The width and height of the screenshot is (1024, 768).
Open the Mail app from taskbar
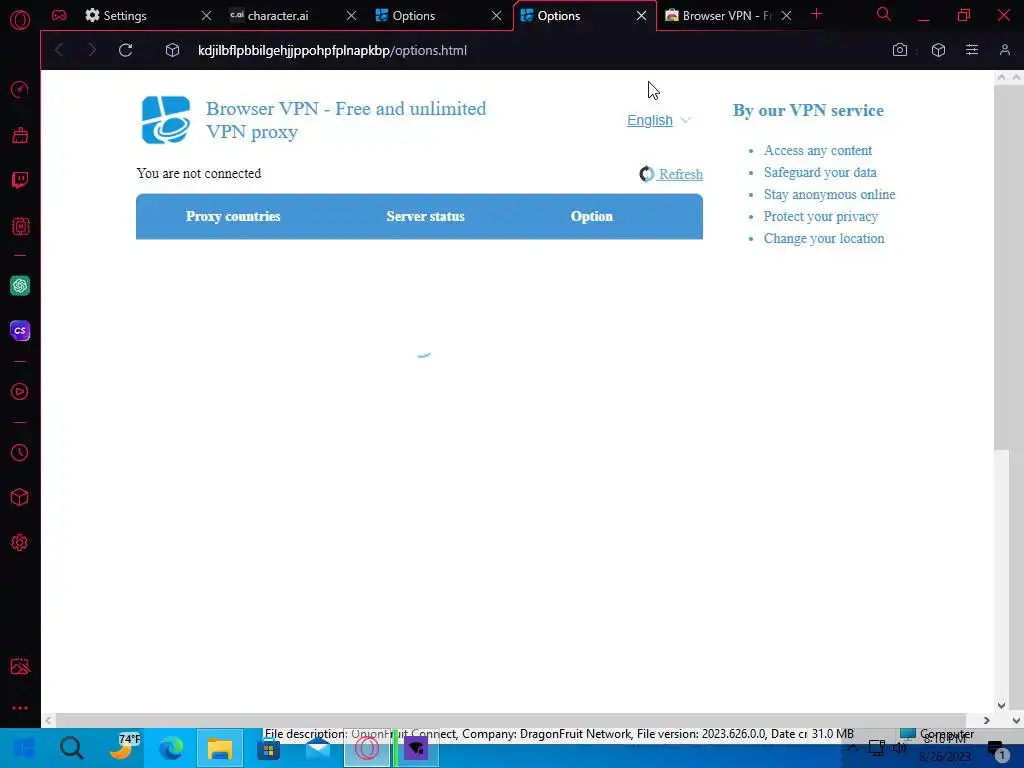click(x=318, y=748)
